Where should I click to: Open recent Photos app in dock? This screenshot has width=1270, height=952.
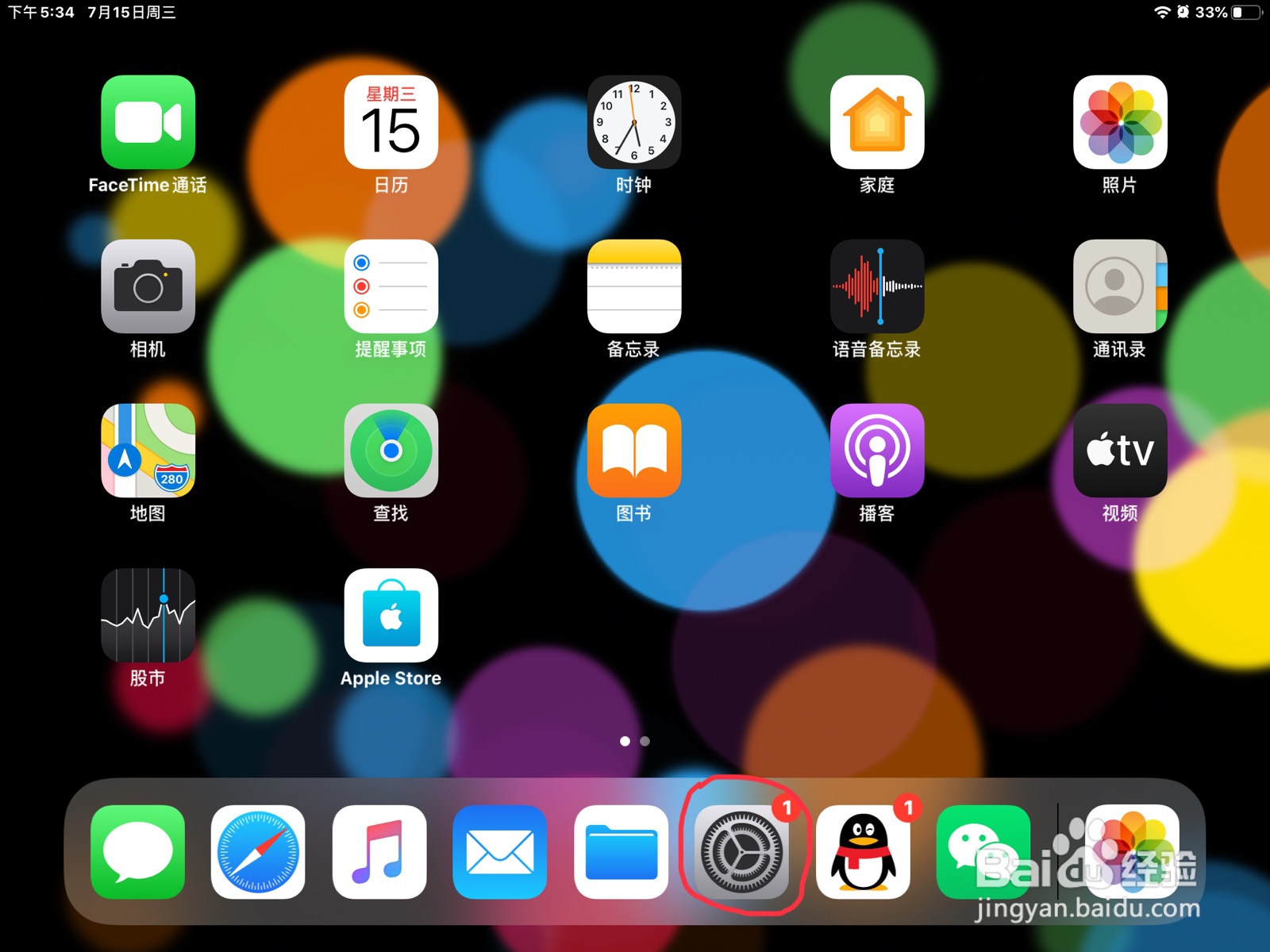pos(1132,852)
